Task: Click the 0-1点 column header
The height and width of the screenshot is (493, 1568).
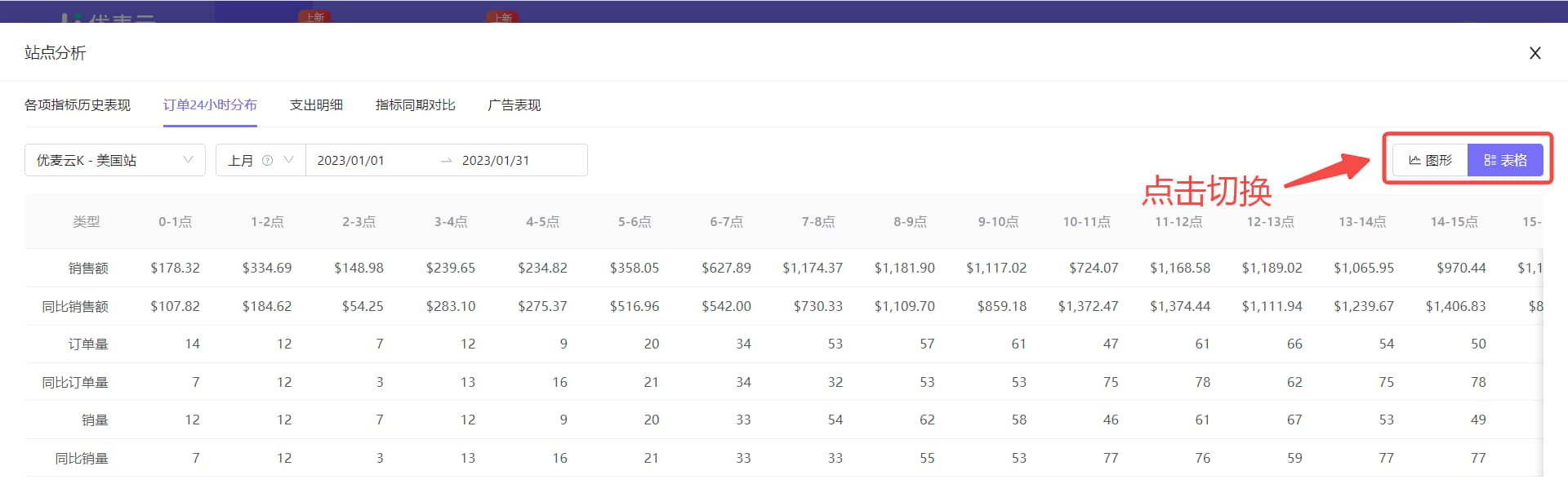Action: point(175,222)
